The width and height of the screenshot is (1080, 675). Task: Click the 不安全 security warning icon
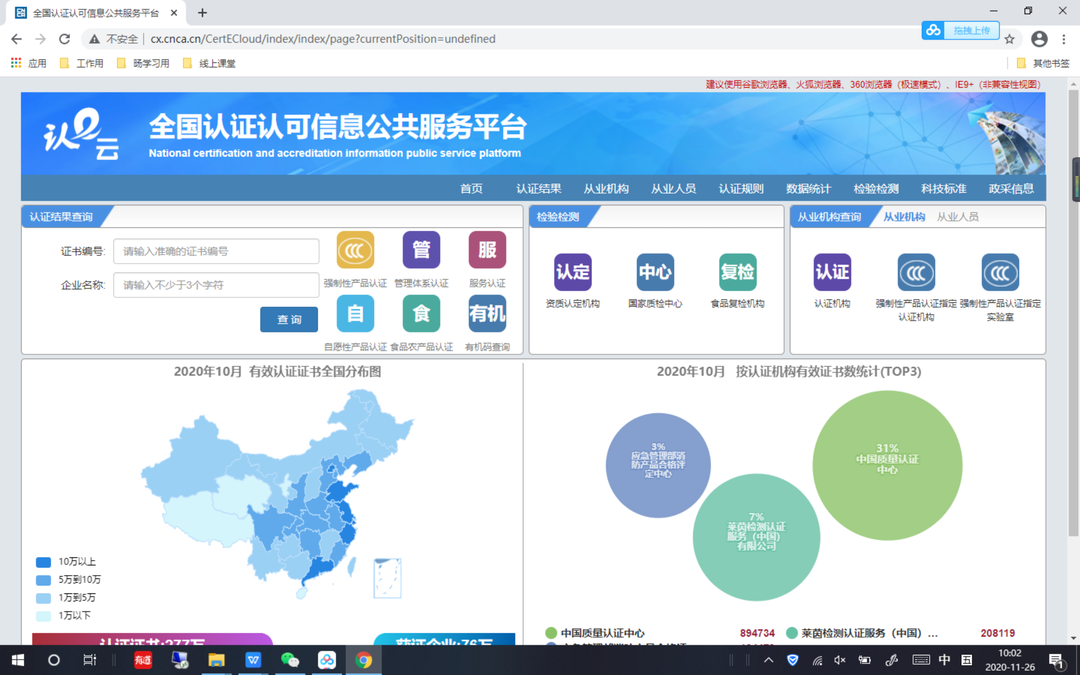coord(94,39)
